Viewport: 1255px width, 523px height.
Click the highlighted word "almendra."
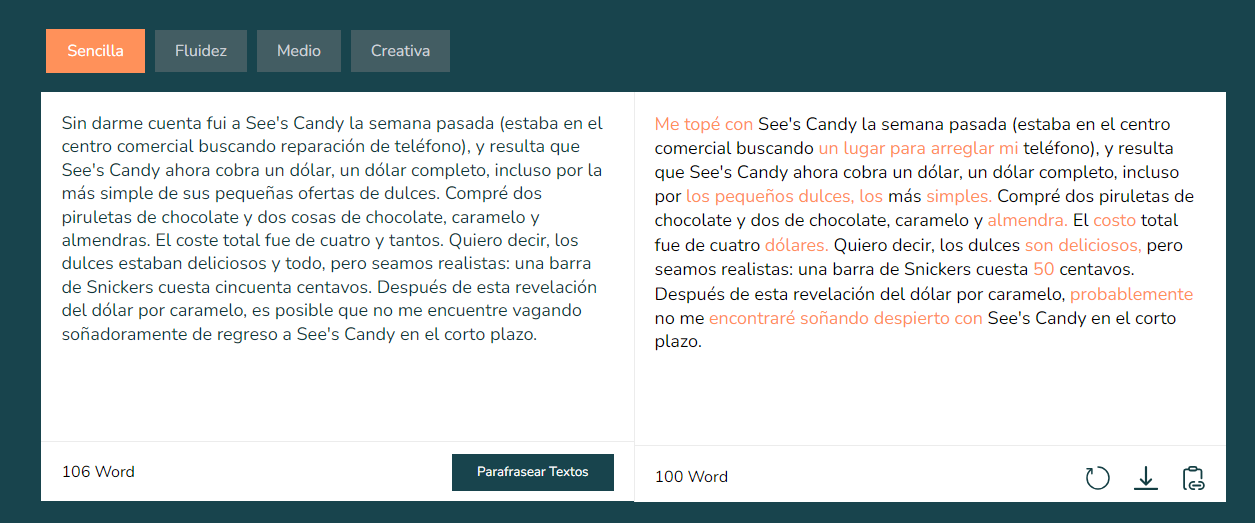point(1027,221)
